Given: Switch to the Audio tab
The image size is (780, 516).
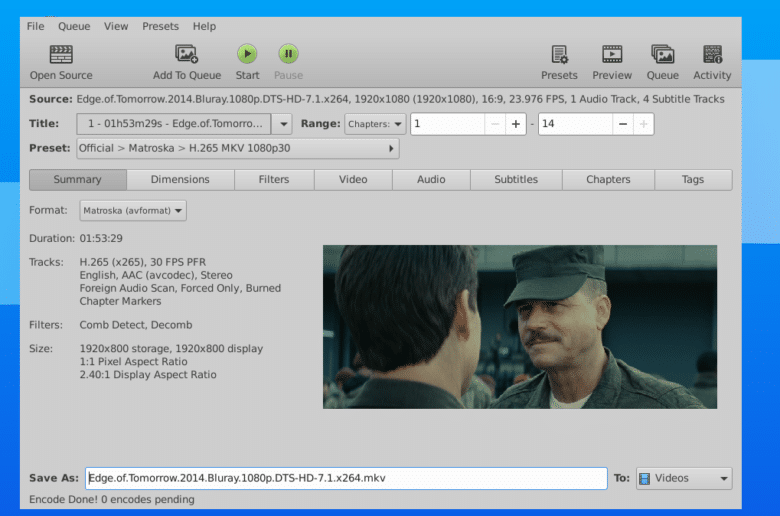Looking at the screenshot, I should (431, 180).
